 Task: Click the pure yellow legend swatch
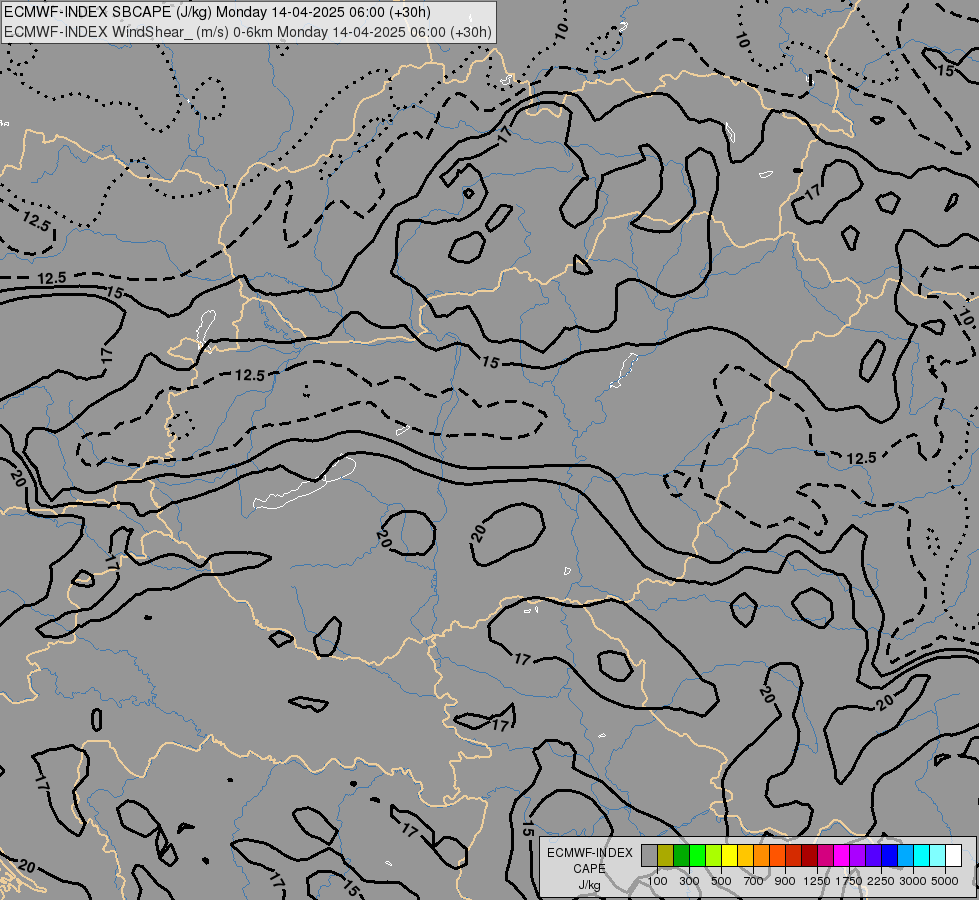(729, 855)
